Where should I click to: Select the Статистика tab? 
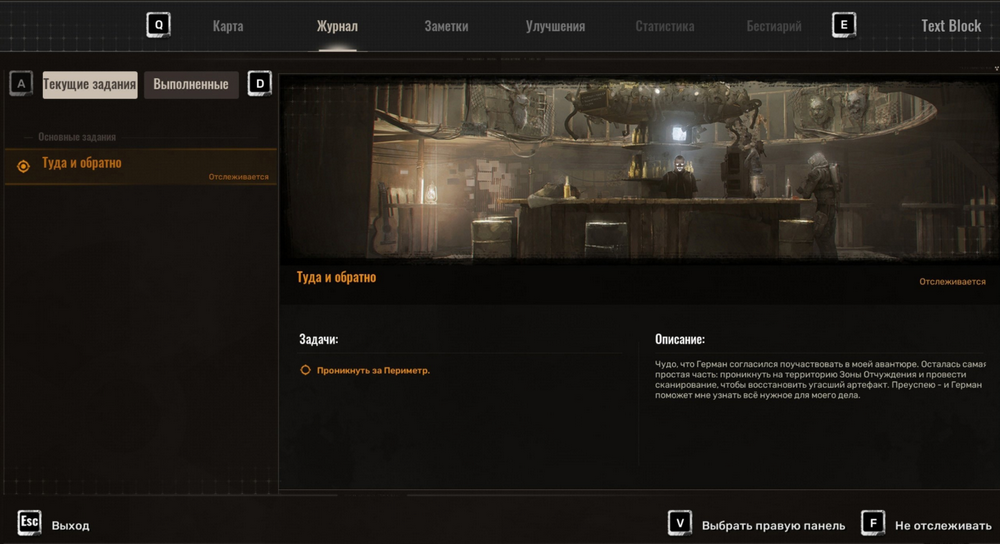[665, 26]
